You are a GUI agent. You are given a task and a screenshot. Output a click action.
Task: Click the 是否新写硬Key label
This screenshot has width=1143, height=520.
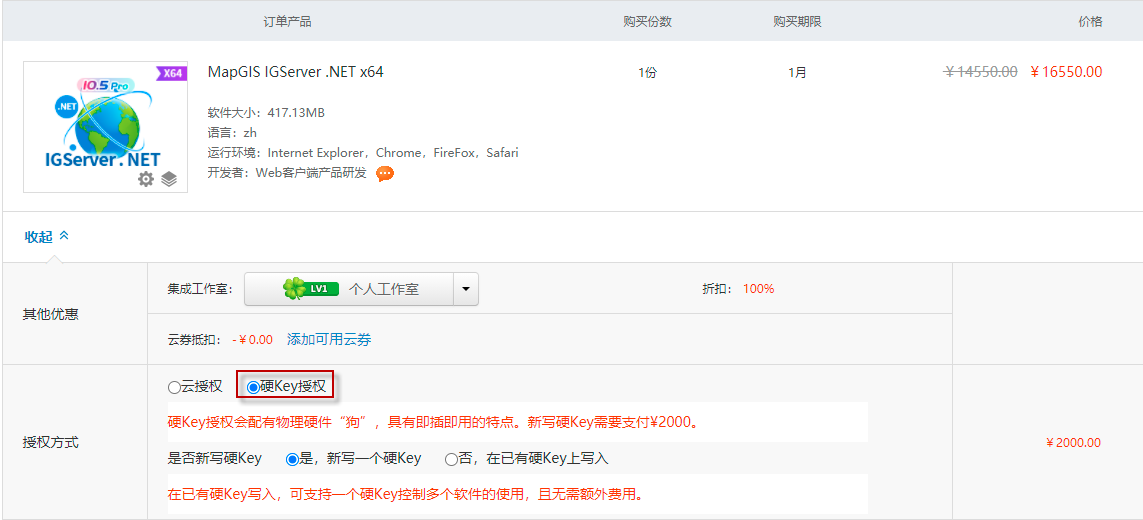tap(214, 459)
